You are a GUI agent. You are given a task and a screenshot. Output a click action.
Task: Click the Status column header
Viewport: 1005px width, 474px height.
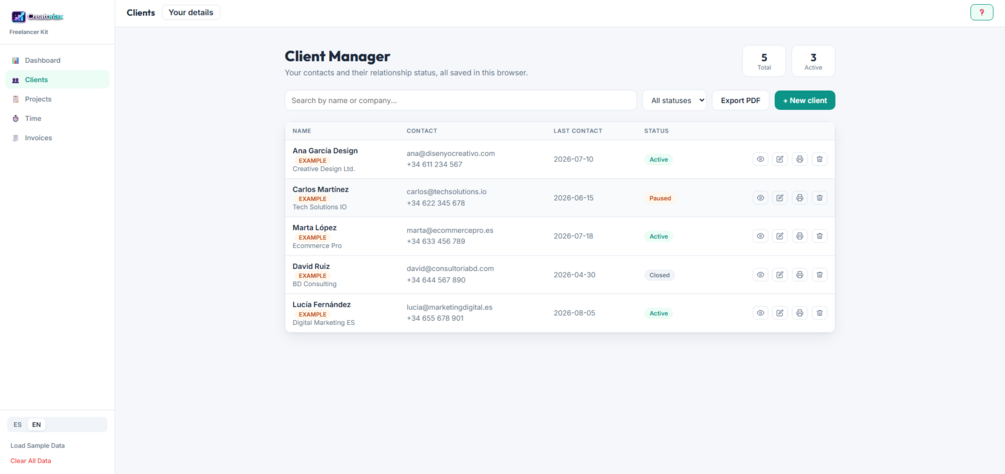(656, 131)
